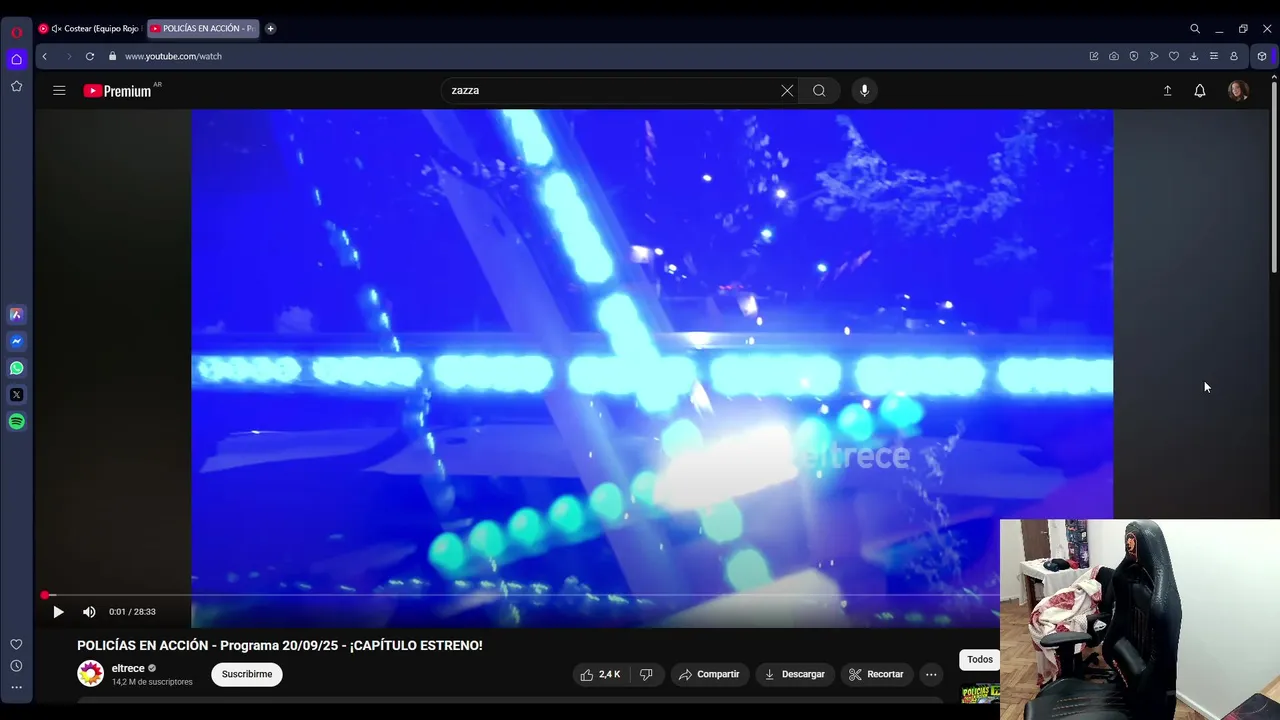The height and width of the screenshot is (720, 1280).
Task: Download video with Descargar button
Action: tap(794, 674)
